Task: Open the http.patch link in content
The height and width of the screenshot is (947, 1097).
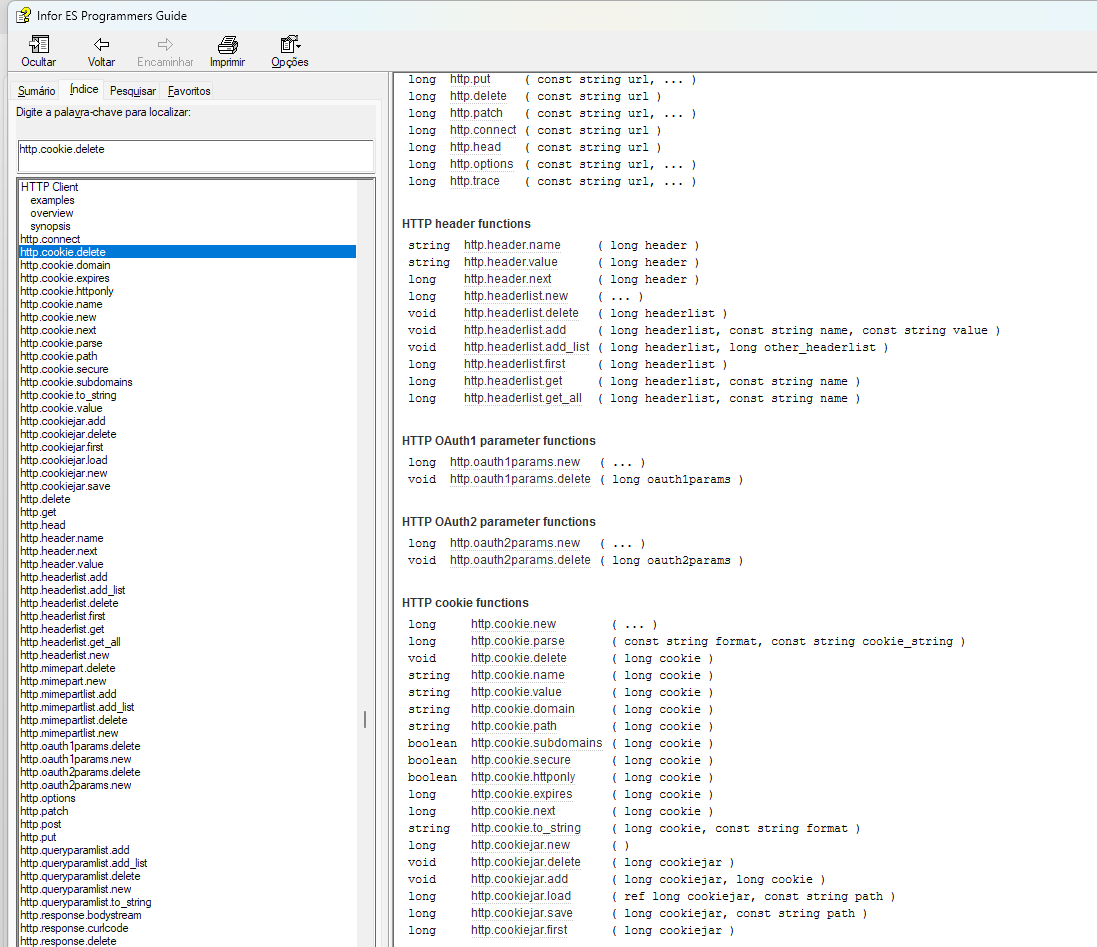Action: tap(476, 113)
